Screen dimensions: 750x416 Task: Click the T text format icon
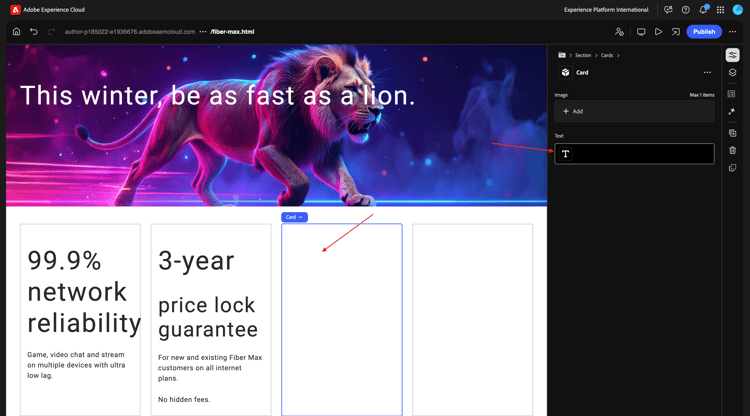tap(565, 154)
